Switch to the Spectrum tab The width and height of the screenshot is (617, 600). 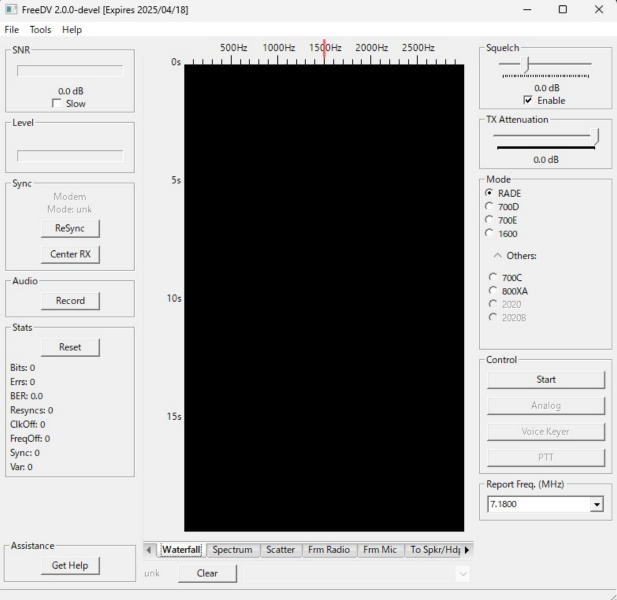[232, 550]
